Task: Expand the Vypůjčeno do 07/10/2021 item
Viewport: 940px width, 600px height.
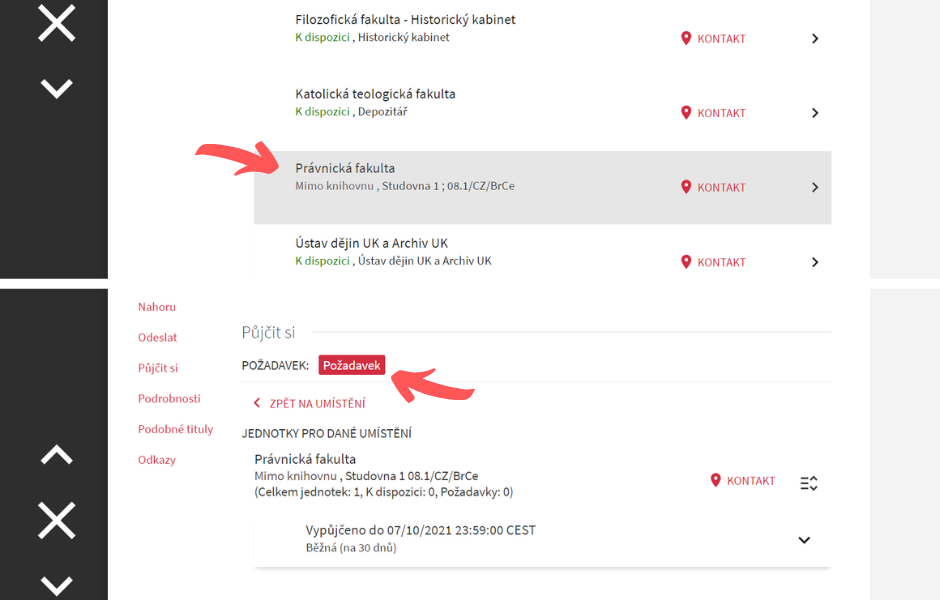Action: coord(804,540)
